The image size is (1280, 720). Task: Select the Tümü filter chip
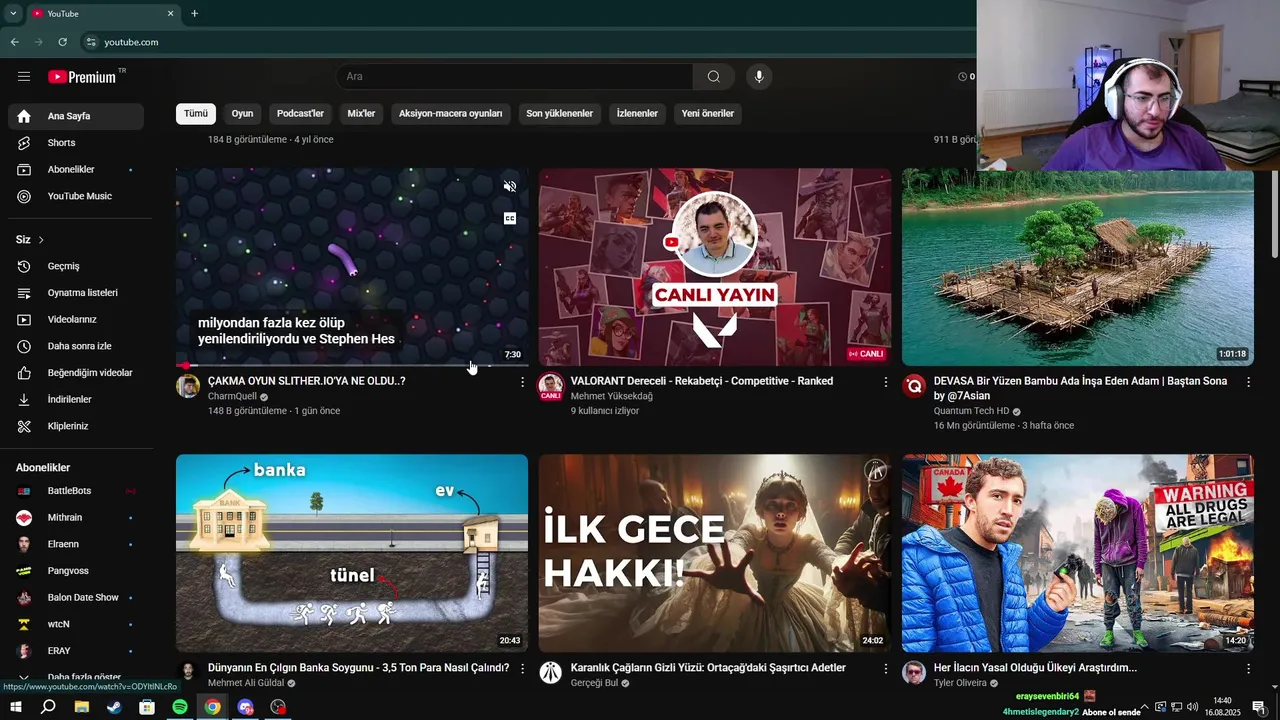pyautogui.click(x=196, y=114)
